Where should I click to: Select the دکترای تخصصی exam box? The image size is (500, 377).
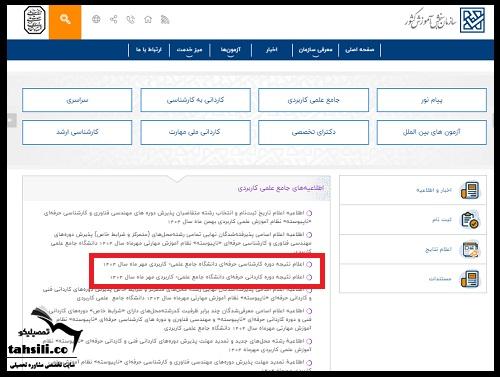coord(313,132)
